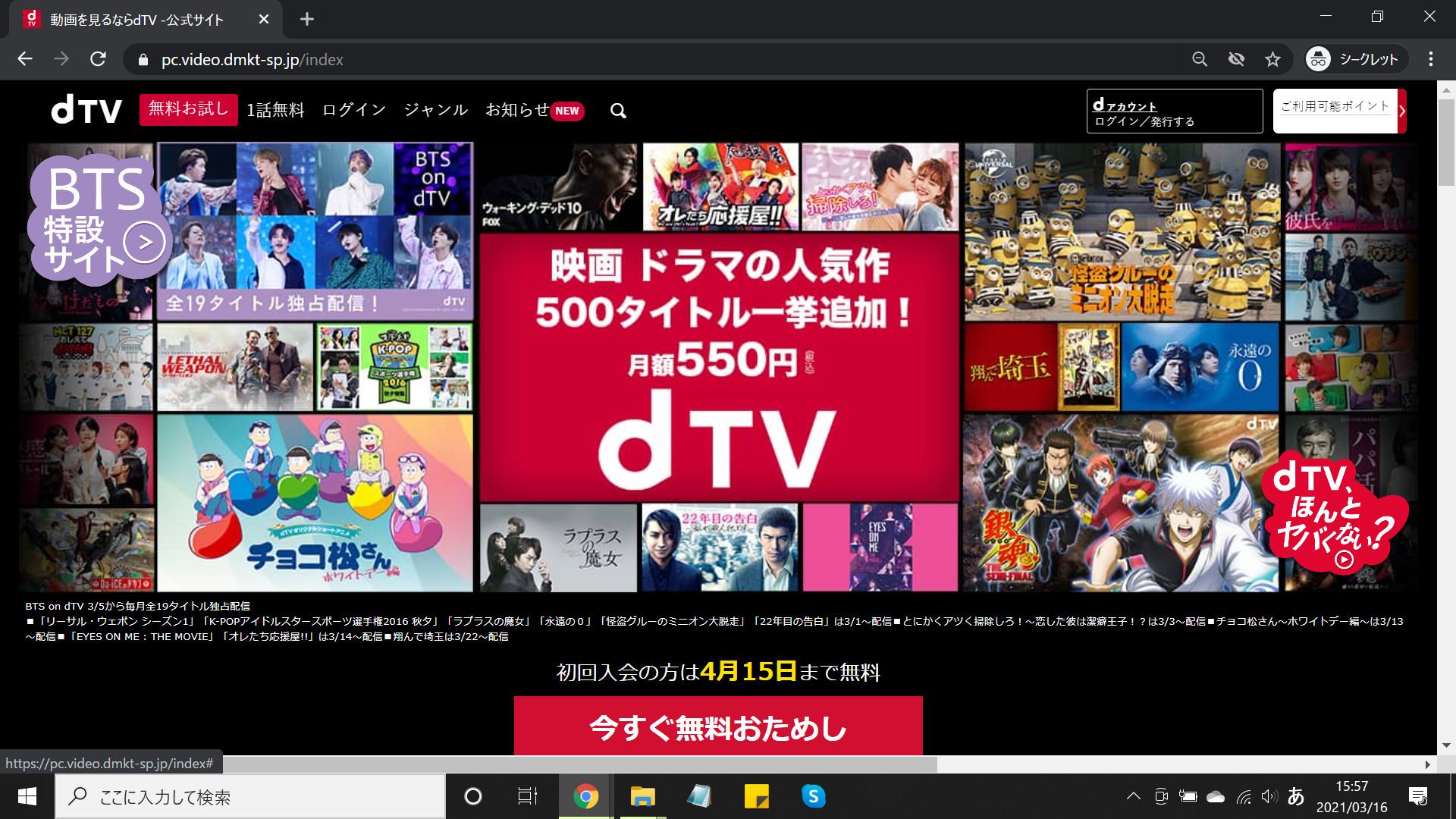Click the address bar URL

pyautogui.click(x=252, y=60)
